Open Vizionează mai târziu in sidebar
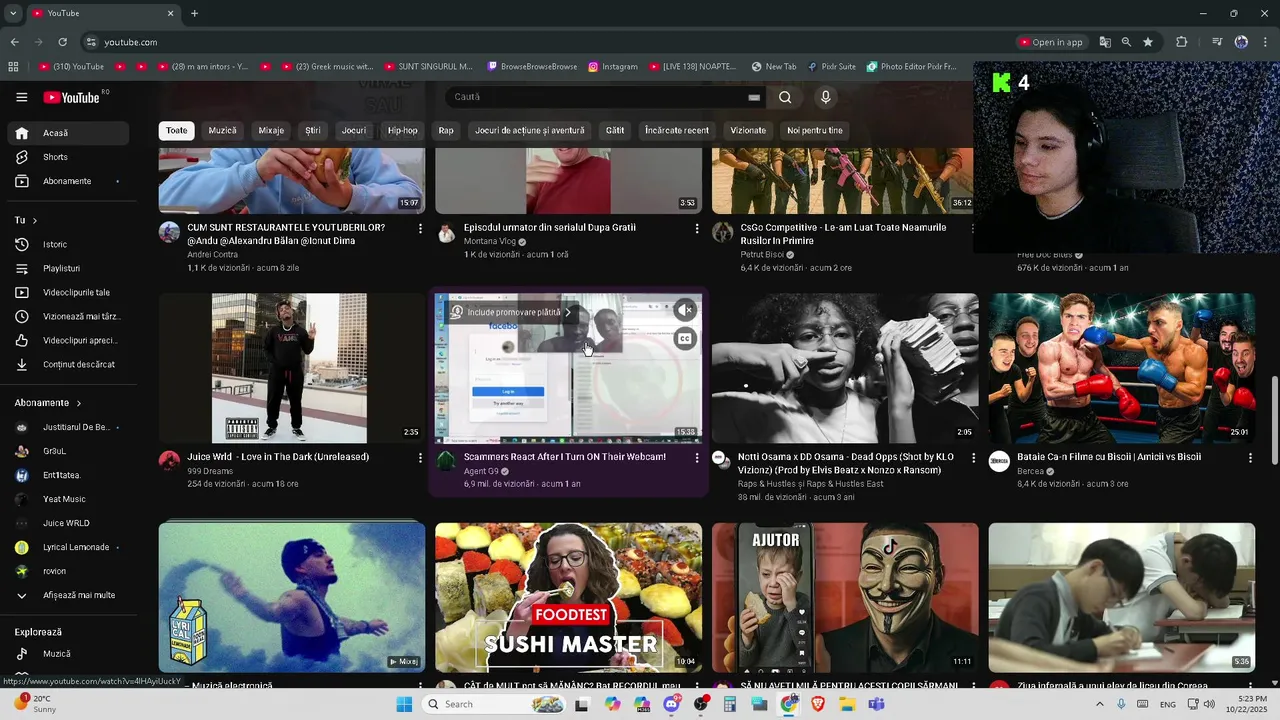 68,316
